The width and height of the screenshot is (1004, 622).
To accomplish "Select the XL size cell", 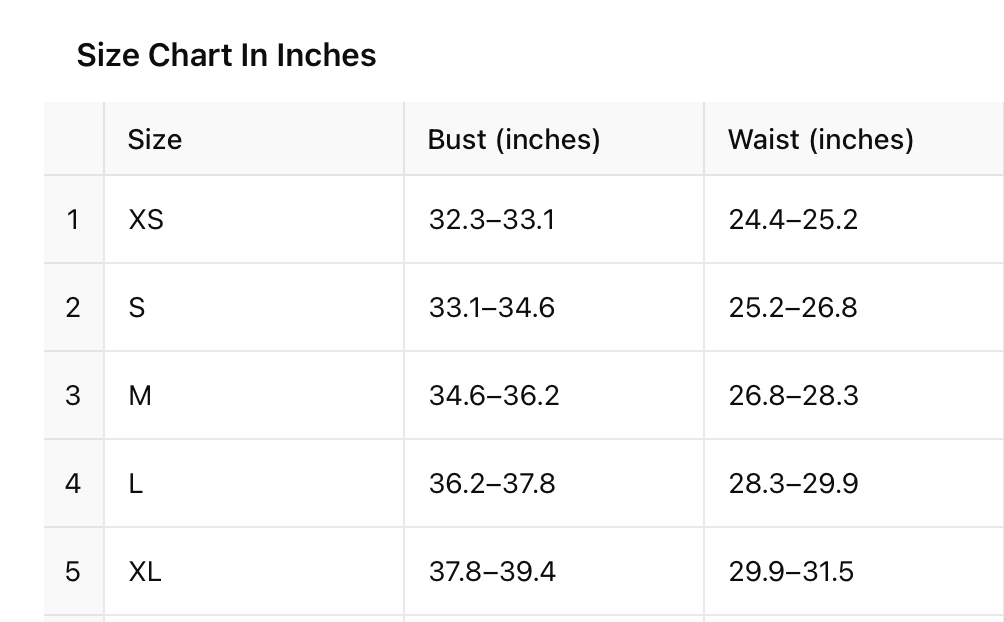I will (x=254, y=571).
